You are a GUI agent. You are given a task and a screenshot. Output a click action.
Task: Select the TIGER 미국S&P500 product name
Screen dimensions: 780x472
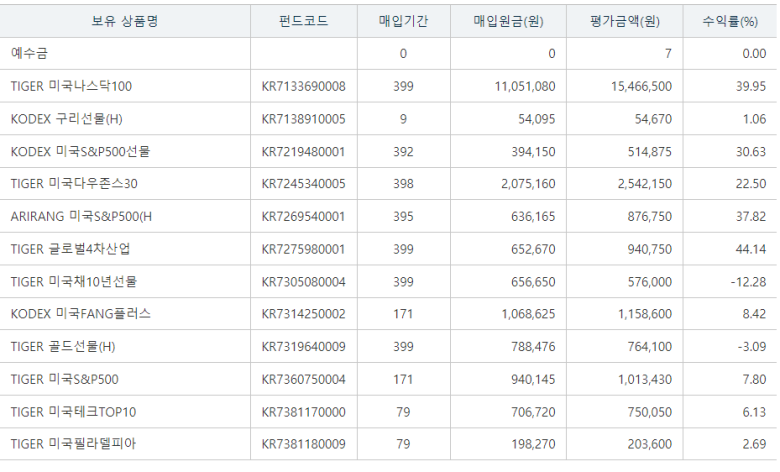click(65, 379)
